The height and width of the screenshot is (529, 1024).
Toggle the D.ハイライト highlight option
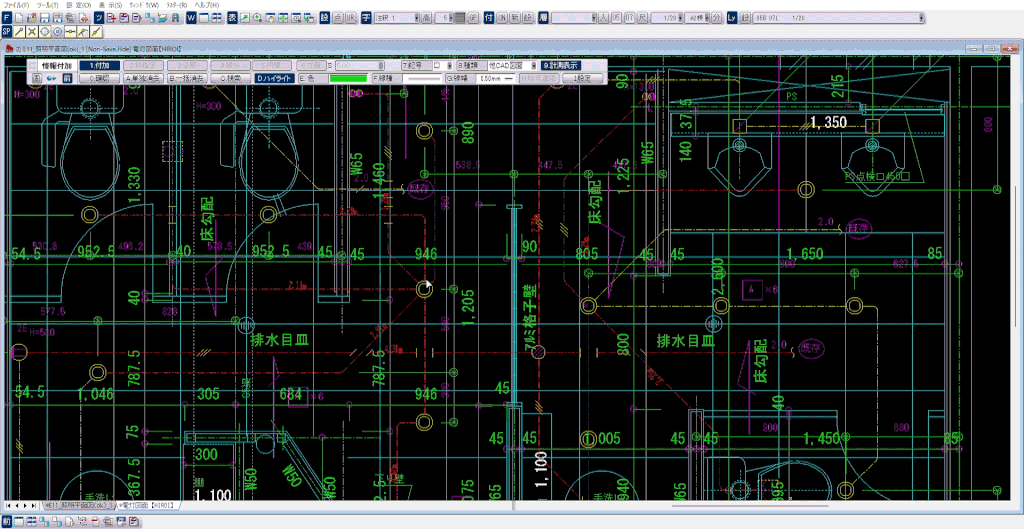coord(276,78)
